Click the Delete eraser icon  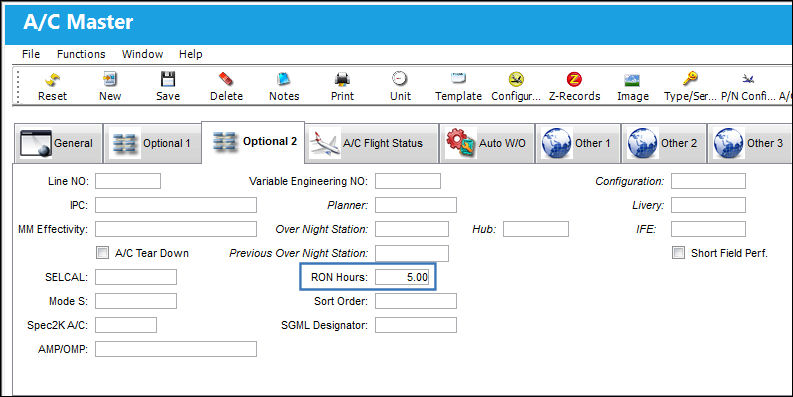[226, 79]
